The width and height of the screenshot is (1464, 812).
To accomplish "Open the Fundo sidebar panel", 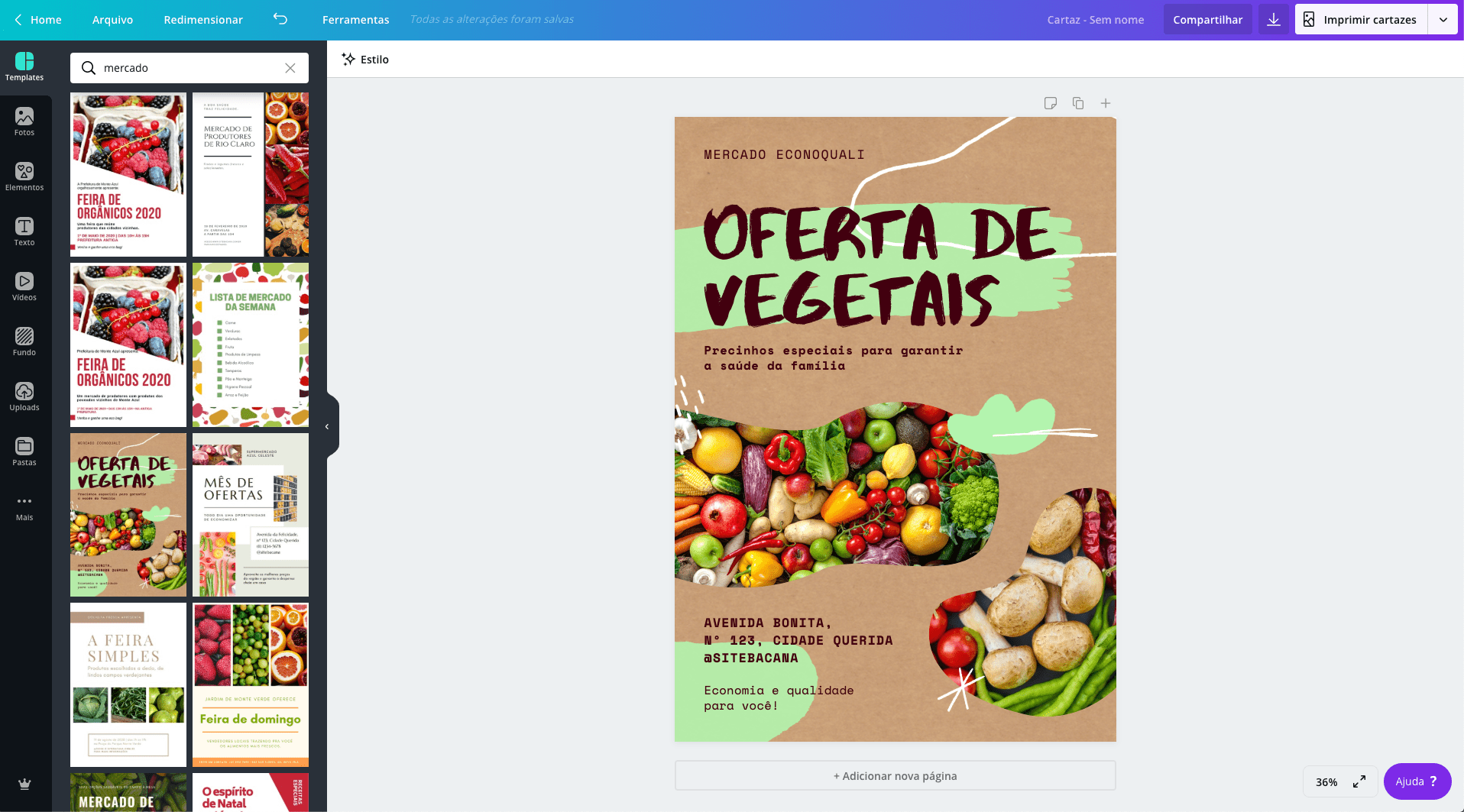I will click(24, 342).
